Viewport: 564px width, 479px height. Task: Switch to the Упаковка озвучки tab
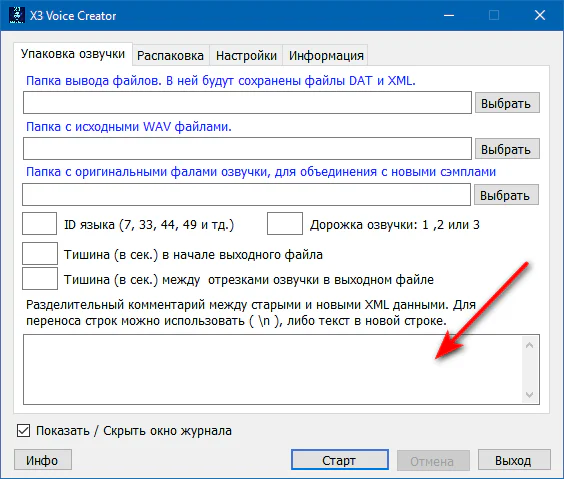(73, 54)
